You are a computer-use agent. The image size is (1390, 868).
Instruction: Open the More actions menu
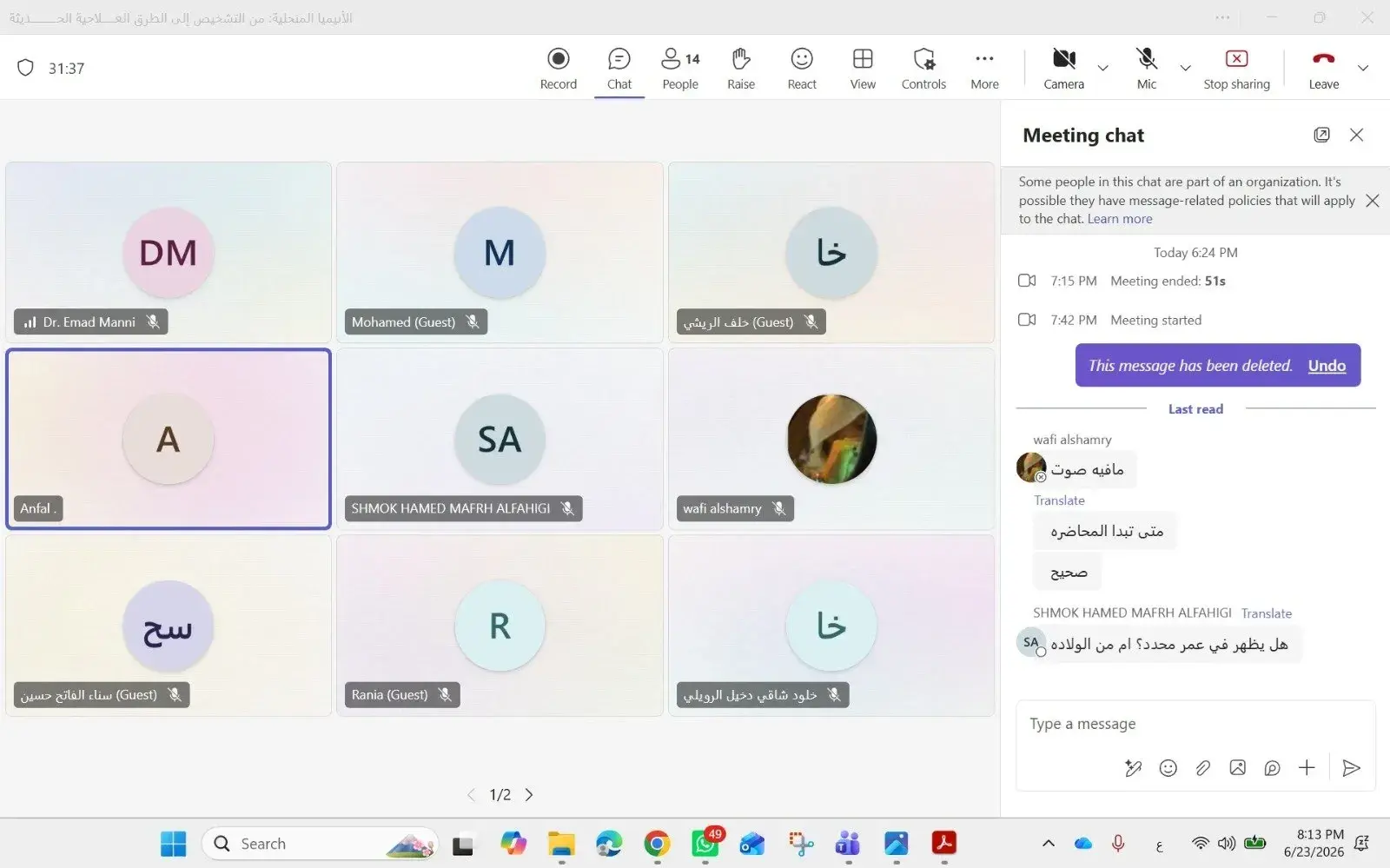point(984,69)
